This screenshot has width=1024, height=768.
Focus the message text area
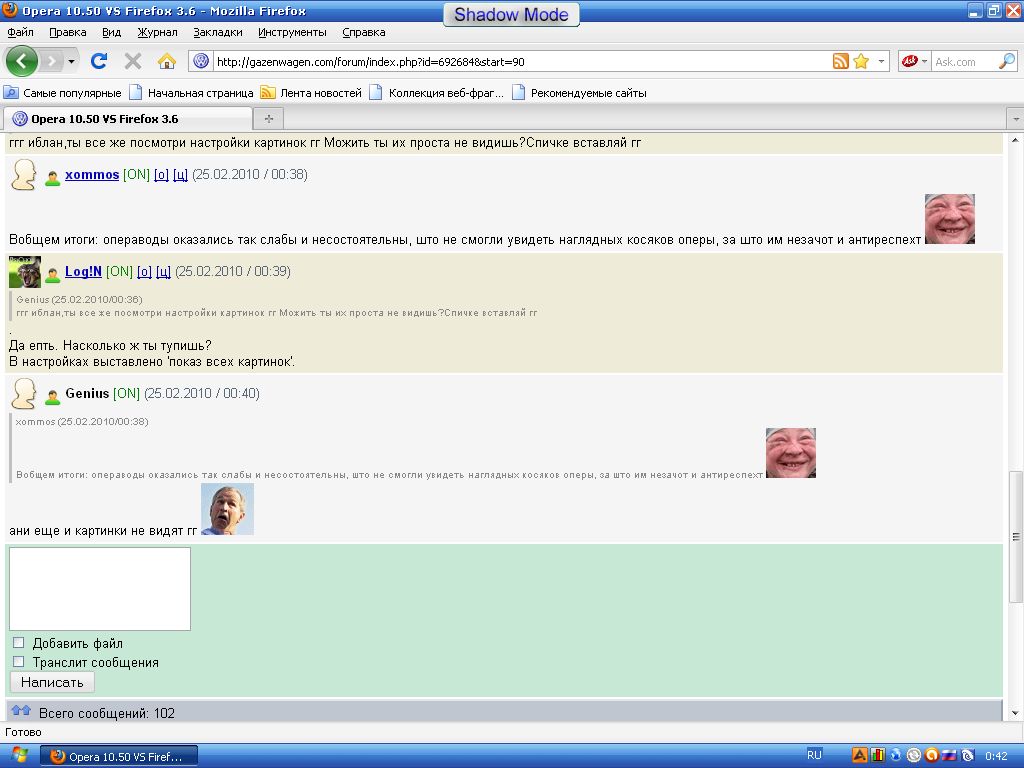100,589
